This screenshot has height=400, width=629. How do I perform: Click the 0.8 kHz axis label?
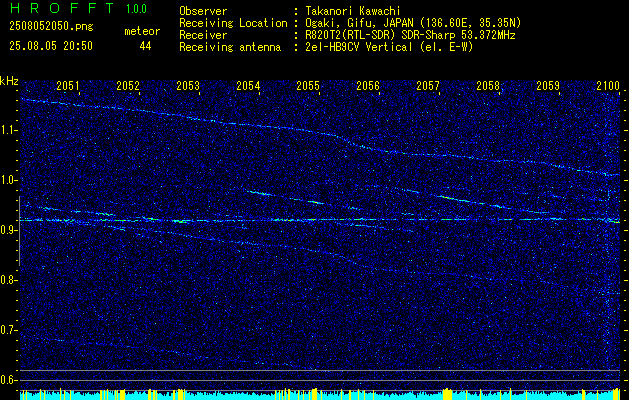9,280
